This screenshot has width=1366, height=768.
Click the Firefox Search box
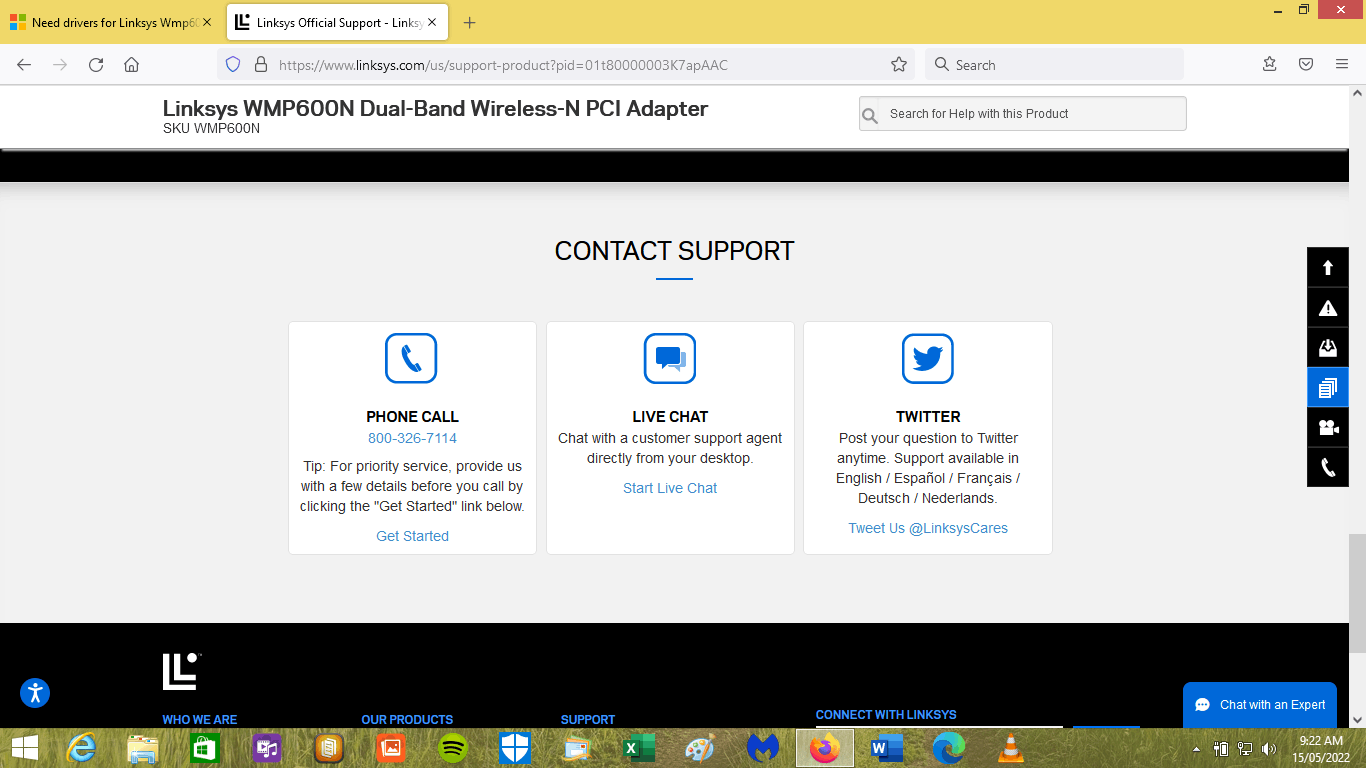click(1054, 65)
